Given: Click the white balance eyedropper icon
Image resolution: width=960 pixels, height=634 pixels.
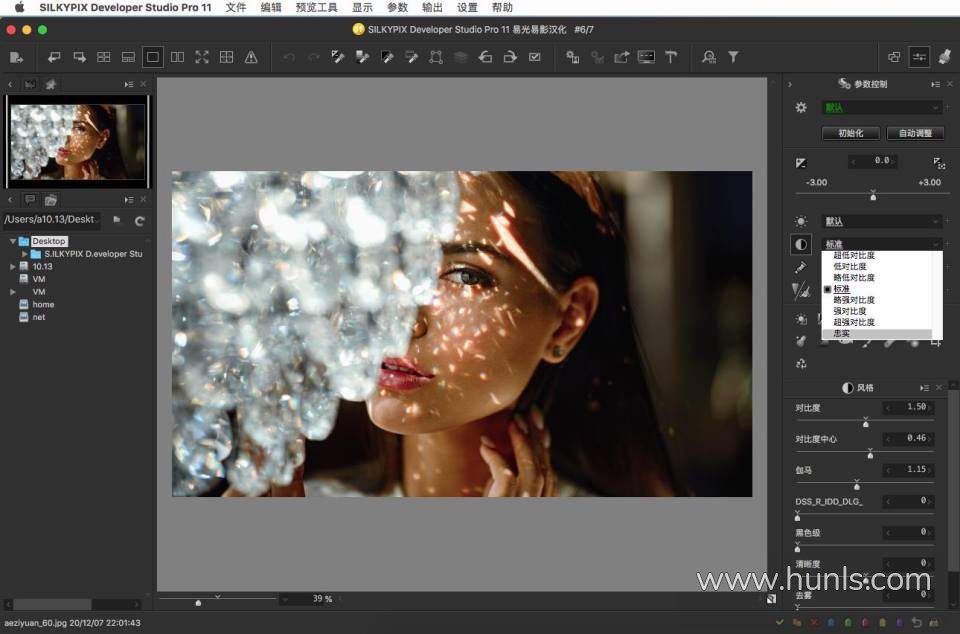Looking at the screenshot, I should [800, 267].
